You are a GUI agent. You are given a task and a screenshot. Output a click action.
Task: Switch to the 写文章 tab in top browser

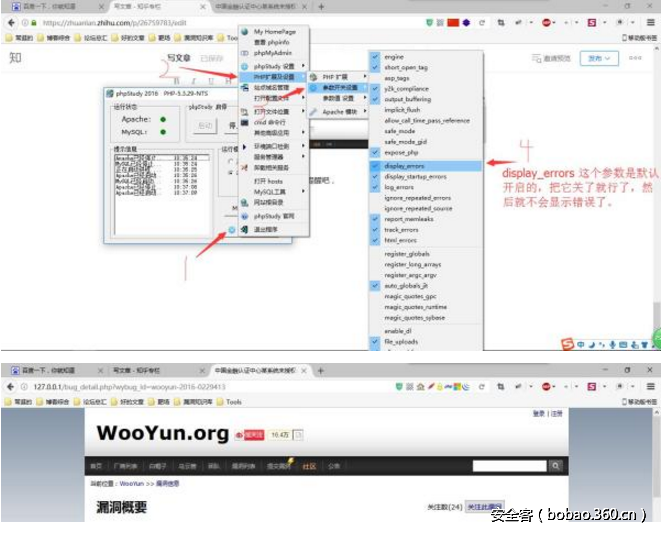(x=156, y=6)
